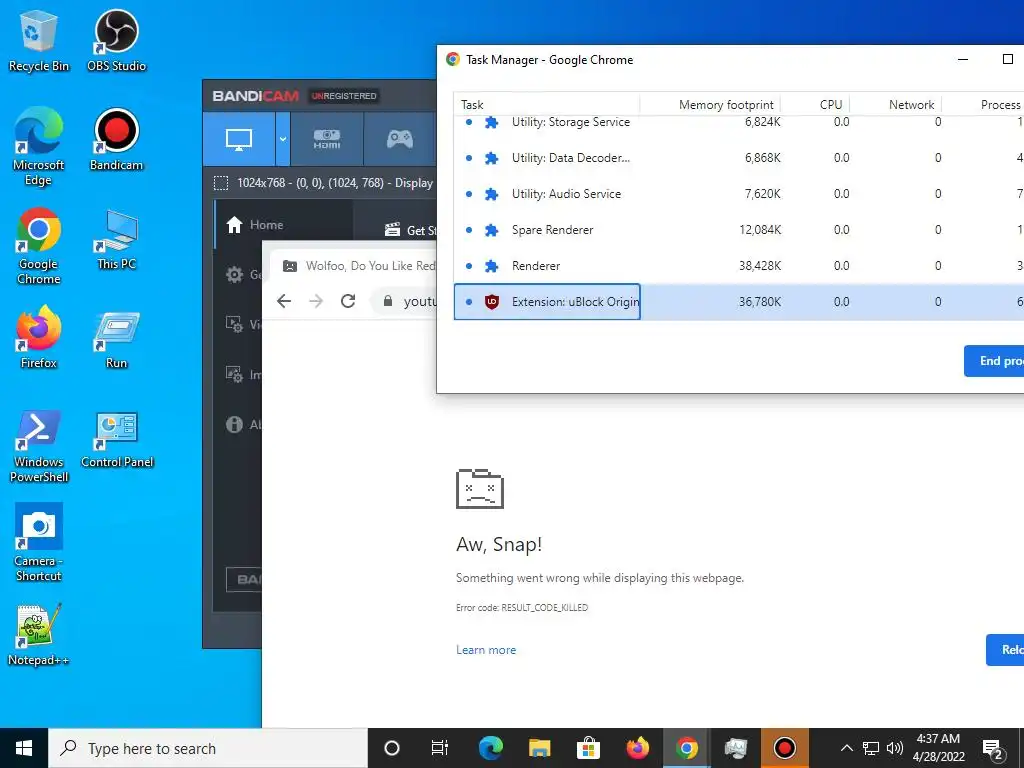Select the Control Panel desktop shortcut

pyautogui.click(x=116, y=440)
